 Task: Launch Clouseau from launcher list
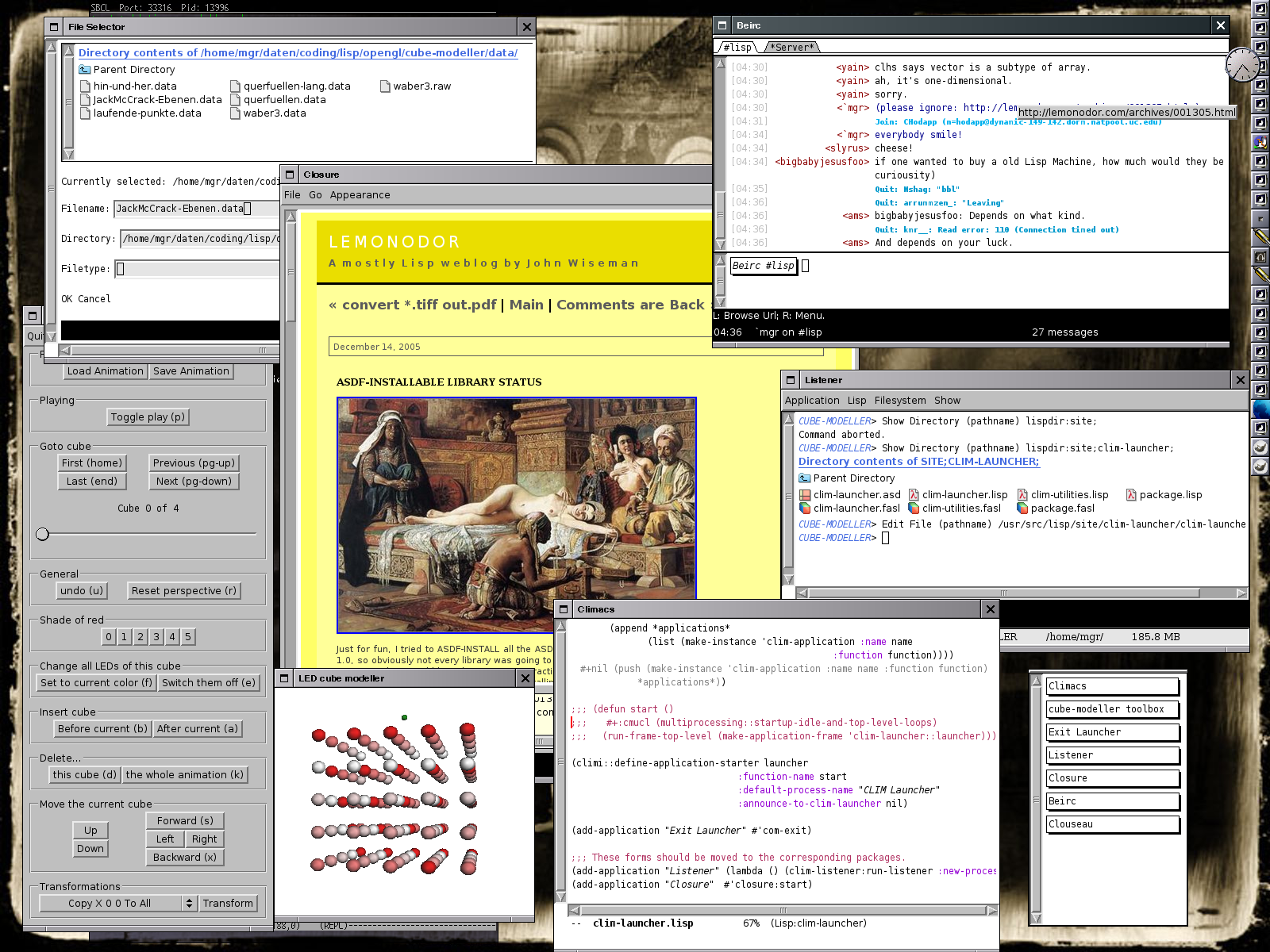[1113, 824]
